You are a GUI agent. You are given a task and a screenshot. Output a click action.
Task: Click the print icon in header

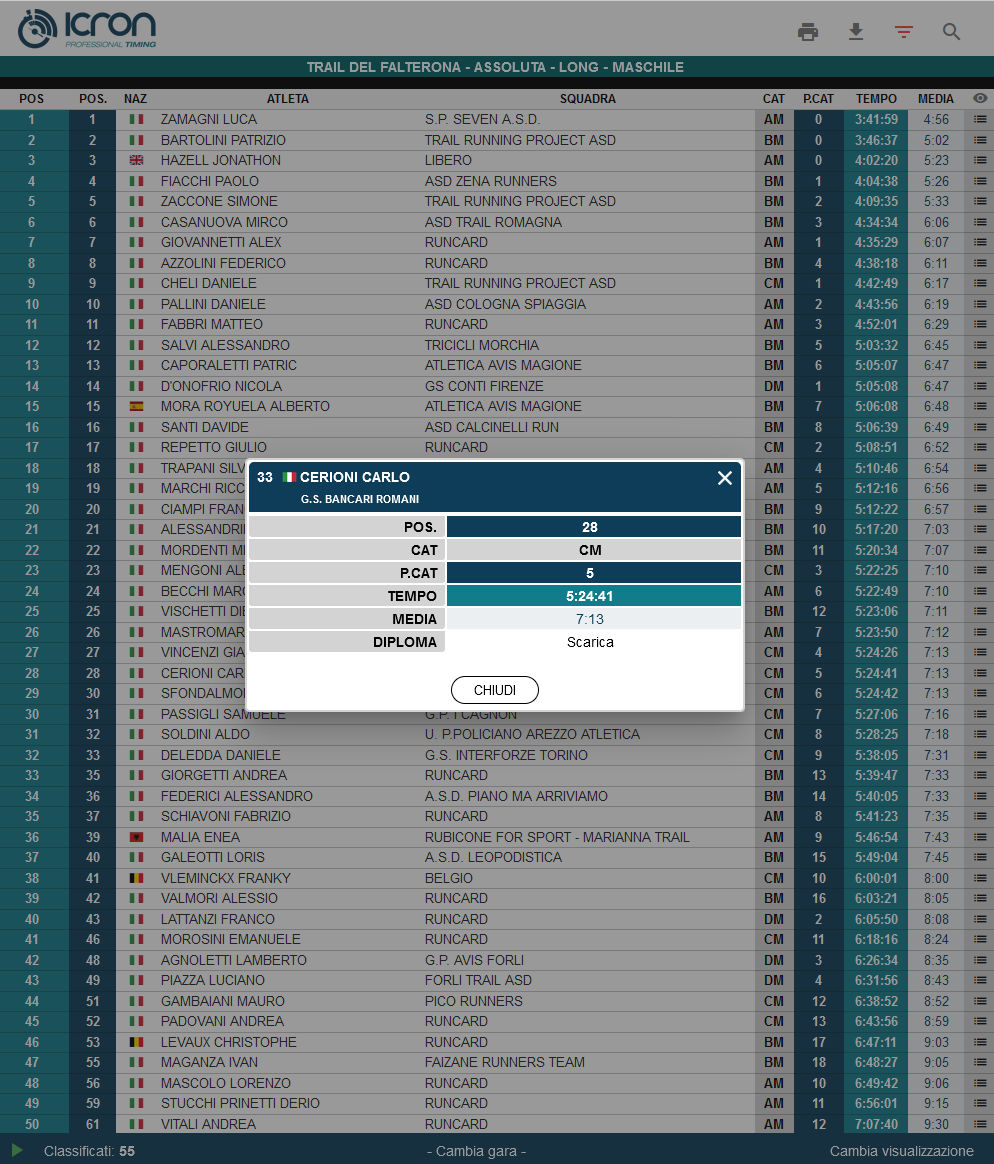[x=808, y=32]
